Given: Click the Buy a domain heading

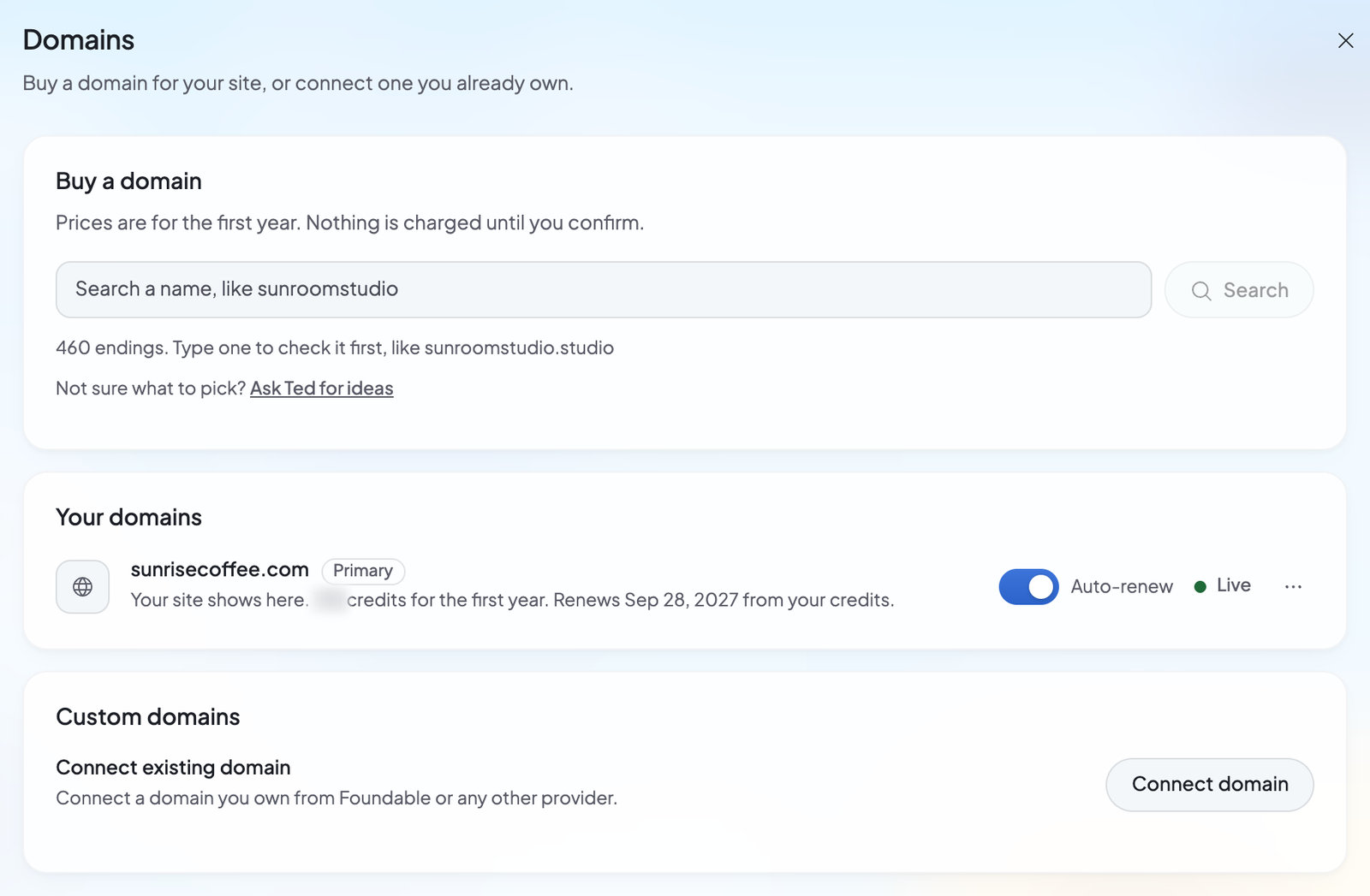Looking at the screenshot, I should click(129, 181).
